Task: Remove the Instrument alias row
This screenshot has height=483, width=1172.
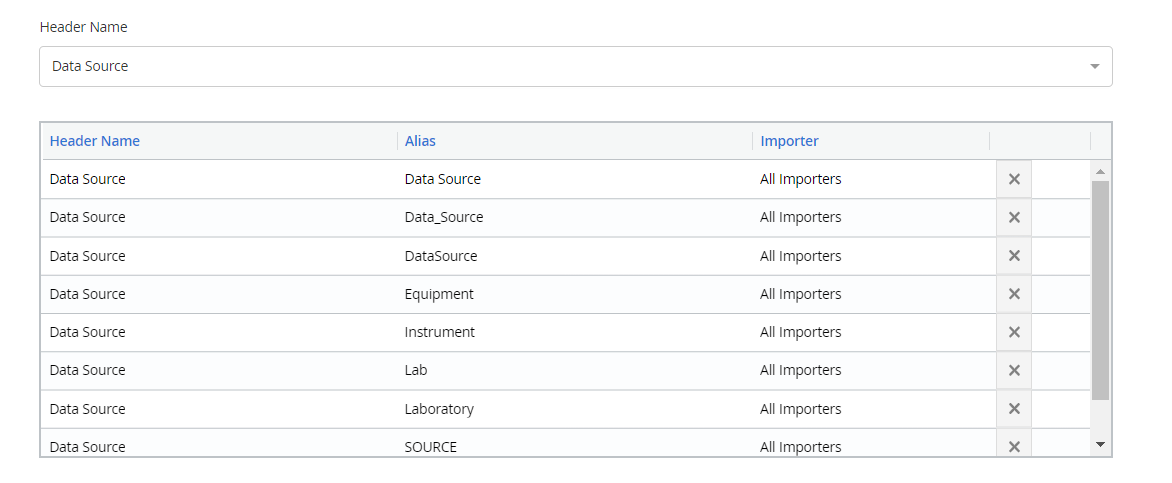Action: click(1014, 332)
